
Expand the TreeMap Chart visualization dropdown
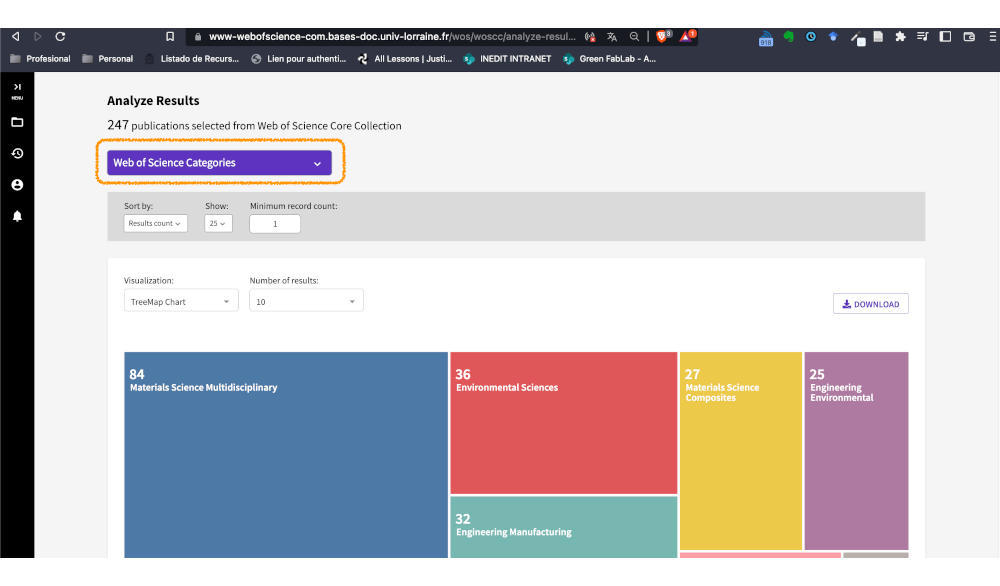[181, 301]
